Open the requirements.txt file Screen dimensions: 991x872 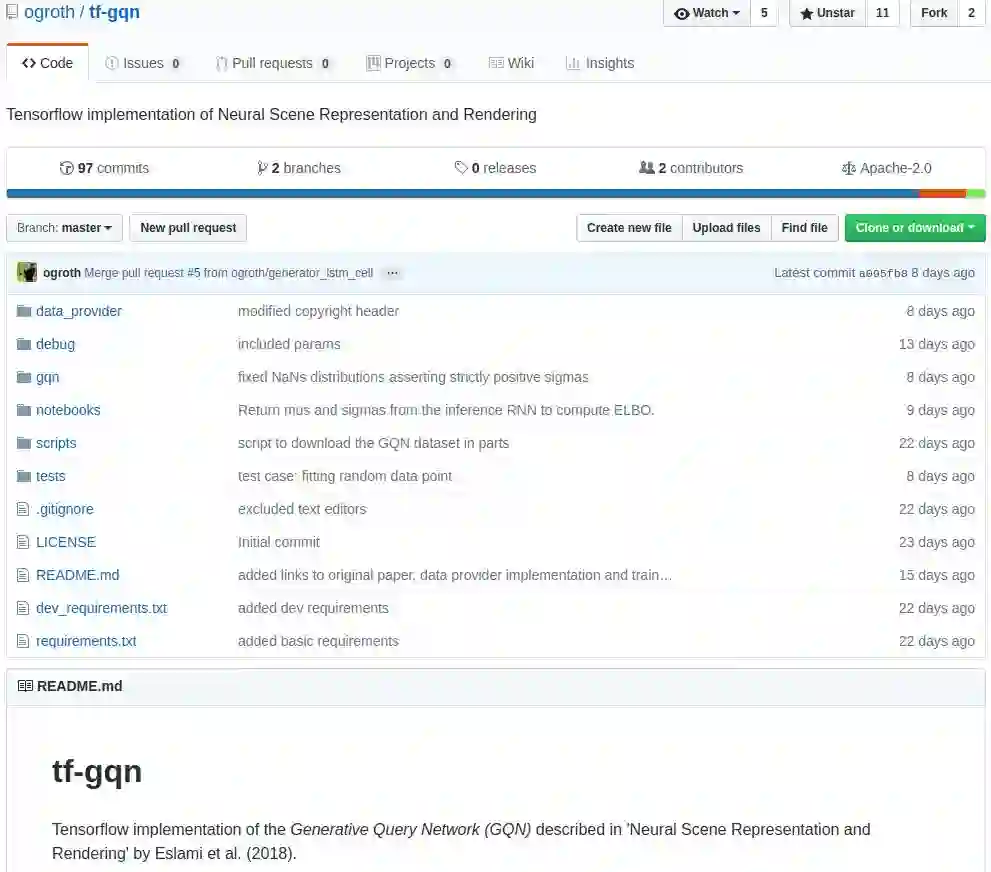point(86,641)
